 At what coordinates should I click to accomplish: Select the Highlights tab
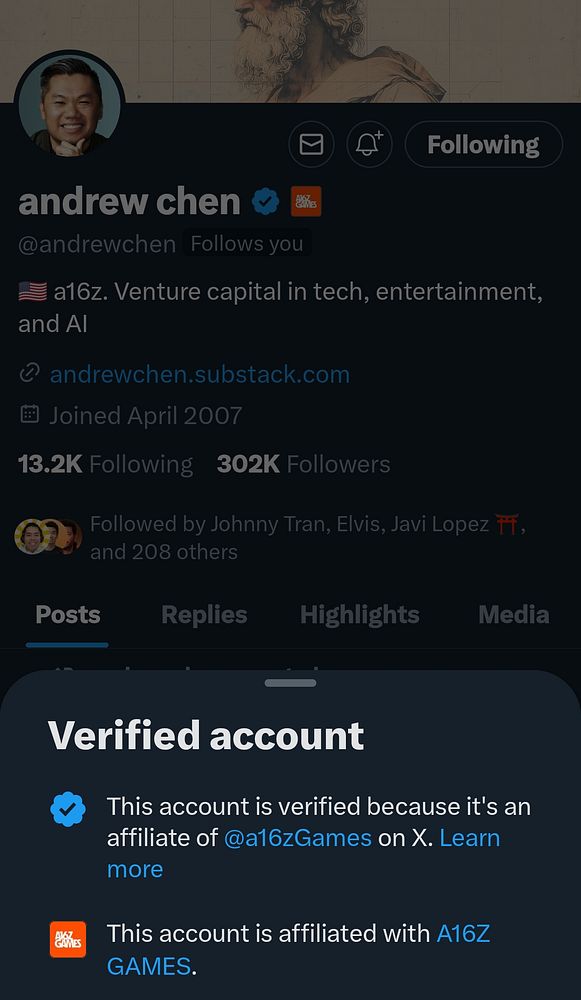360,614
